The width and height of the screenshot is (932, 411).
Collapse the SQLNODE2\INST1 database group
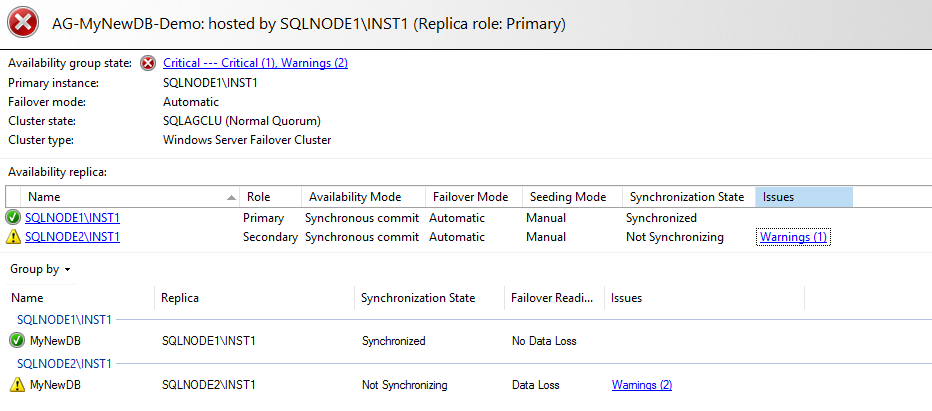[64, 364]
